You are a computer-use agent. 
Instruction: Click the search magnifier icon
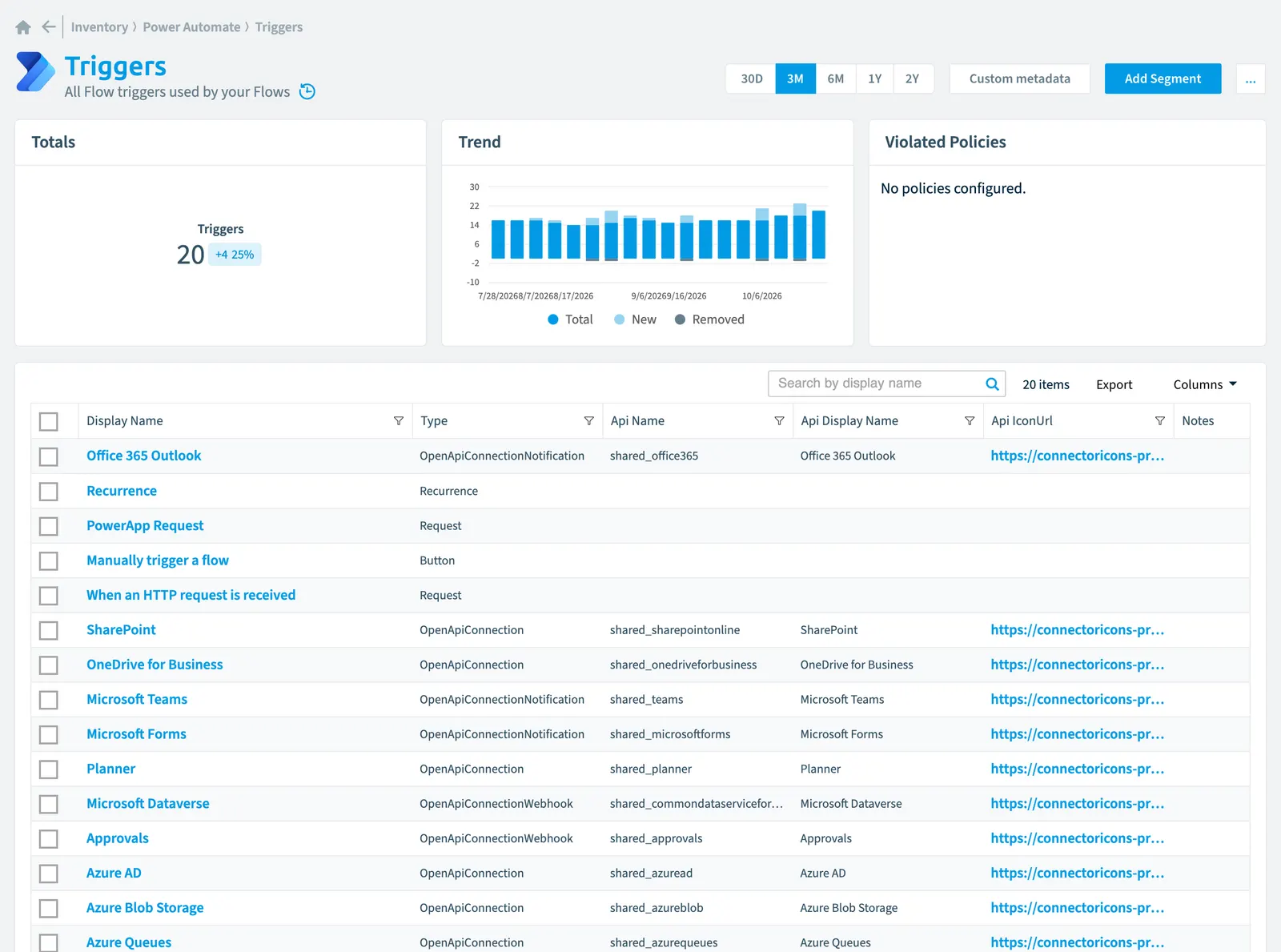(x=992, y=384)
